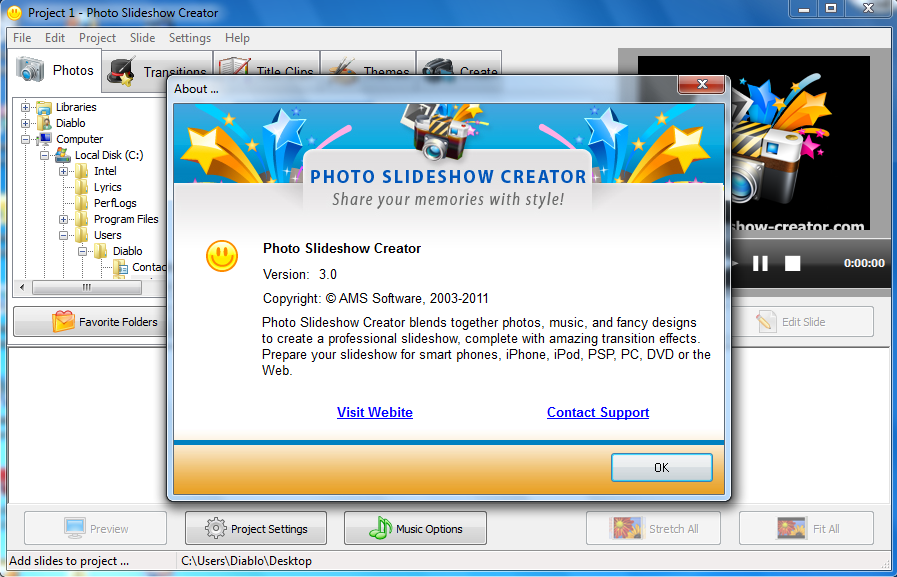Click the app smiley icon in title bar
The width and height of the screenshot is (897, 577).
coord(15,12)
